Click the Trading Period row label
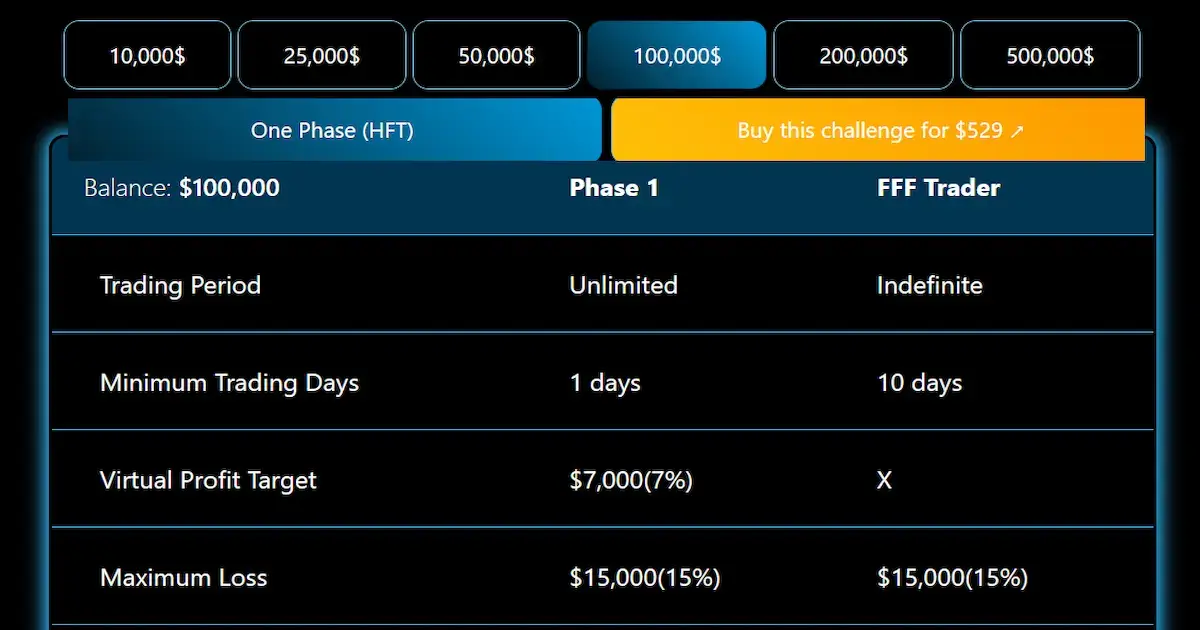Viewport: 1200px width, 630px height. [180, 285]
